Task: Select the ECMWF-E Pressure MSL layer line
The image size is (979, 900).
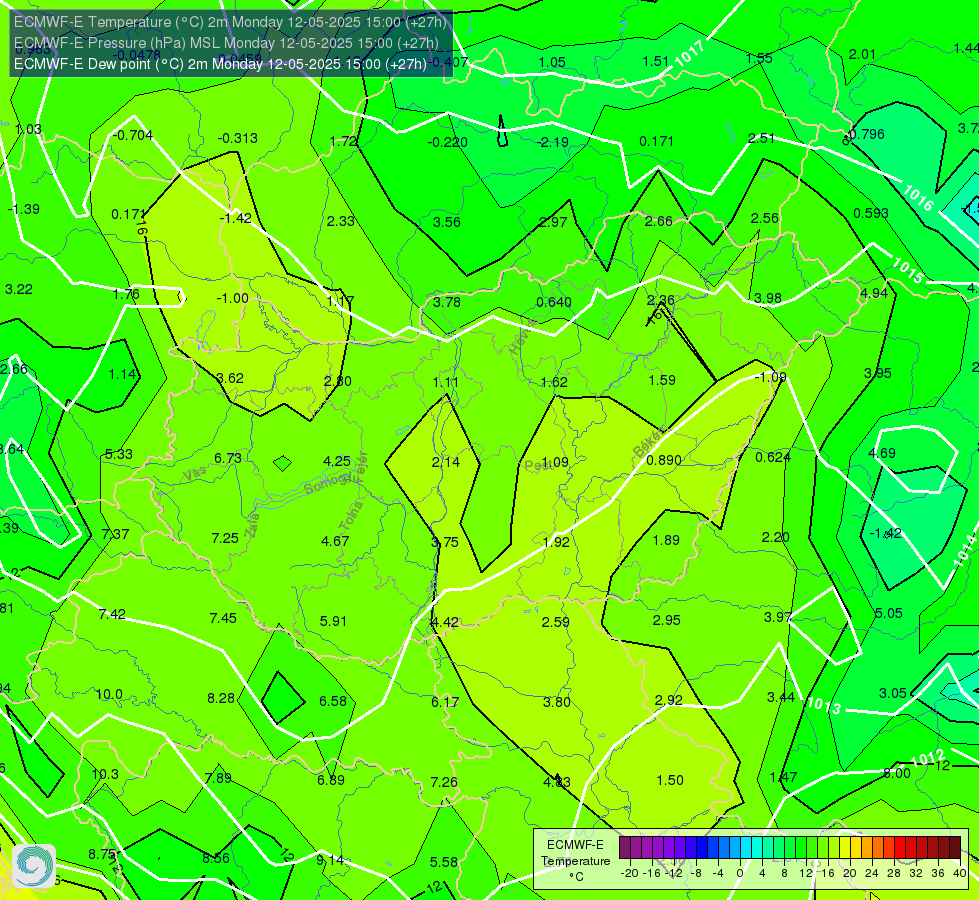Action: coord(226,43)
